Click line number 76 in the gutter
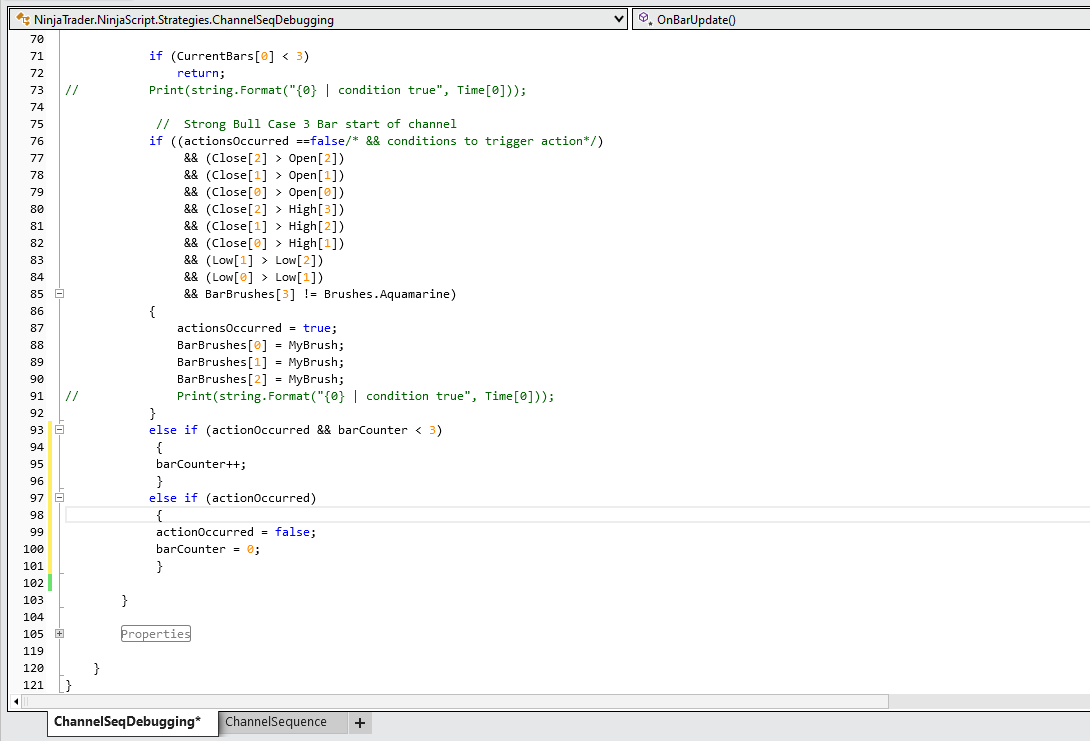Image resolution: width=1090 pixels, height=741 pixels. [37, 141]
